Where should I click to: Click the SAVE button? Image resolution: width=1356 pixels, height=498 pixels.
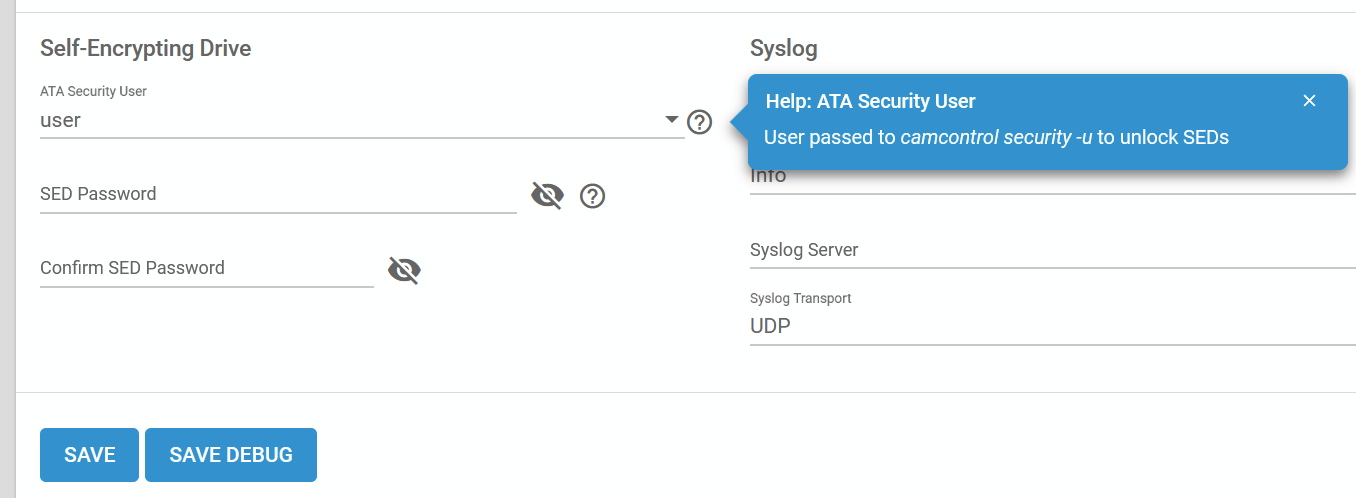pyautogui.click(x=90, y=455)
